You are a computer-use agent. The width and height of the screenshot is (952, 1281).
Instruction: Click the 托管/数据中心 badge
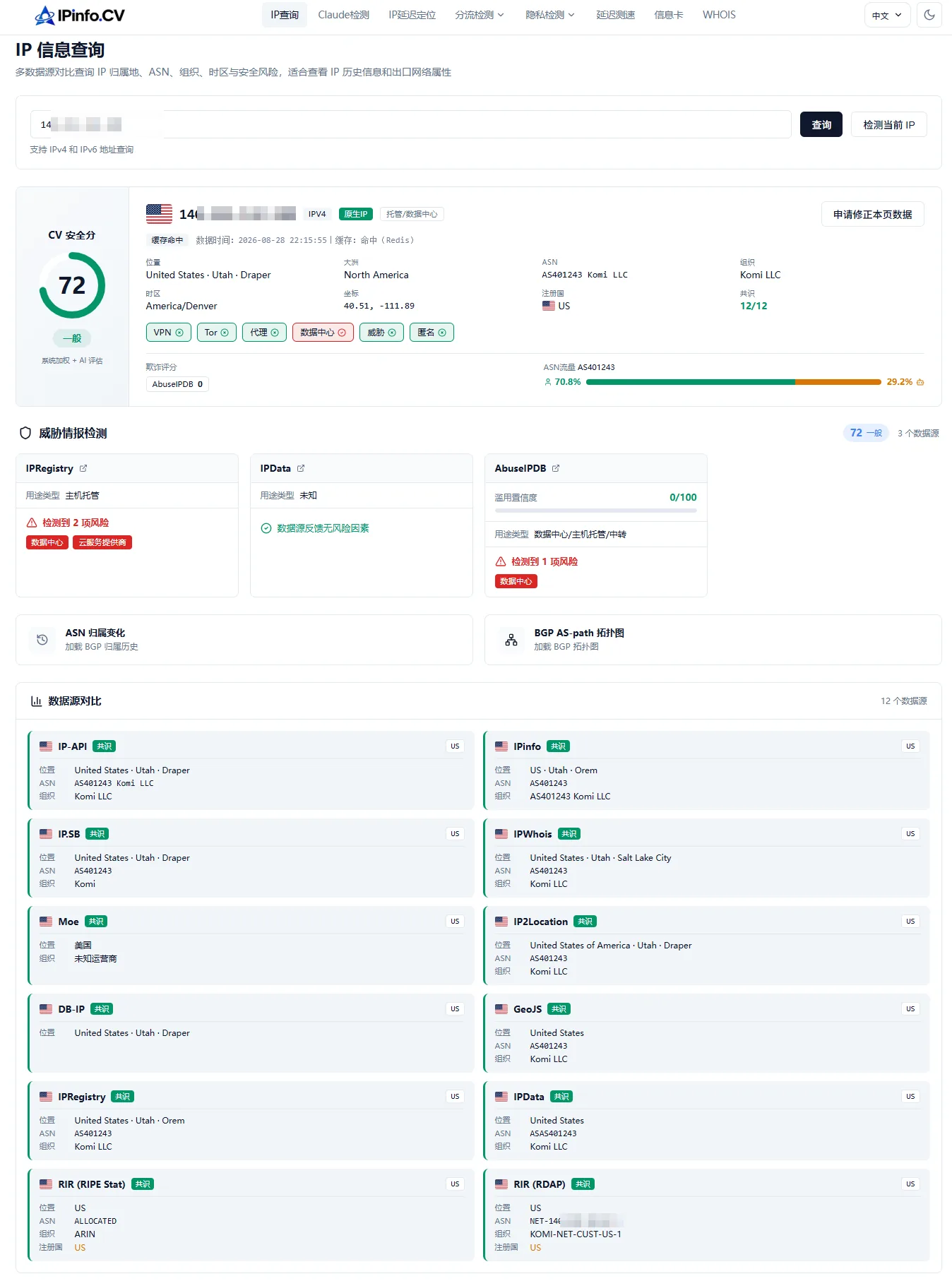click(412, 214)
